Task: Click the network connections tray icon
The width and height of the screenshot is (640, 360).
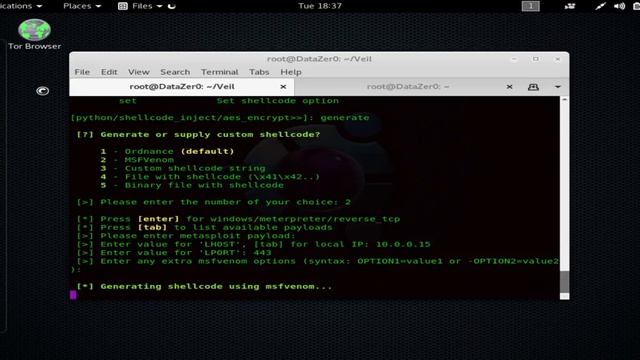Action: pos(570,6)
